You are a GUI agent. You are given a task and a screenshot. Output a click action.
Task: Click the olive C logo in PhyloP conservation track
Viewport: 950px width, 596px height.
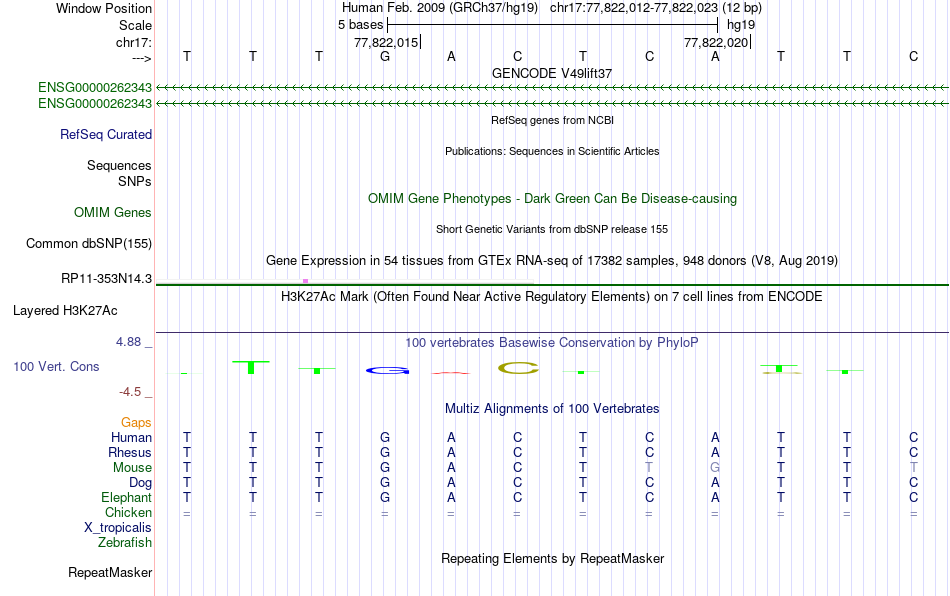[518, 368]
